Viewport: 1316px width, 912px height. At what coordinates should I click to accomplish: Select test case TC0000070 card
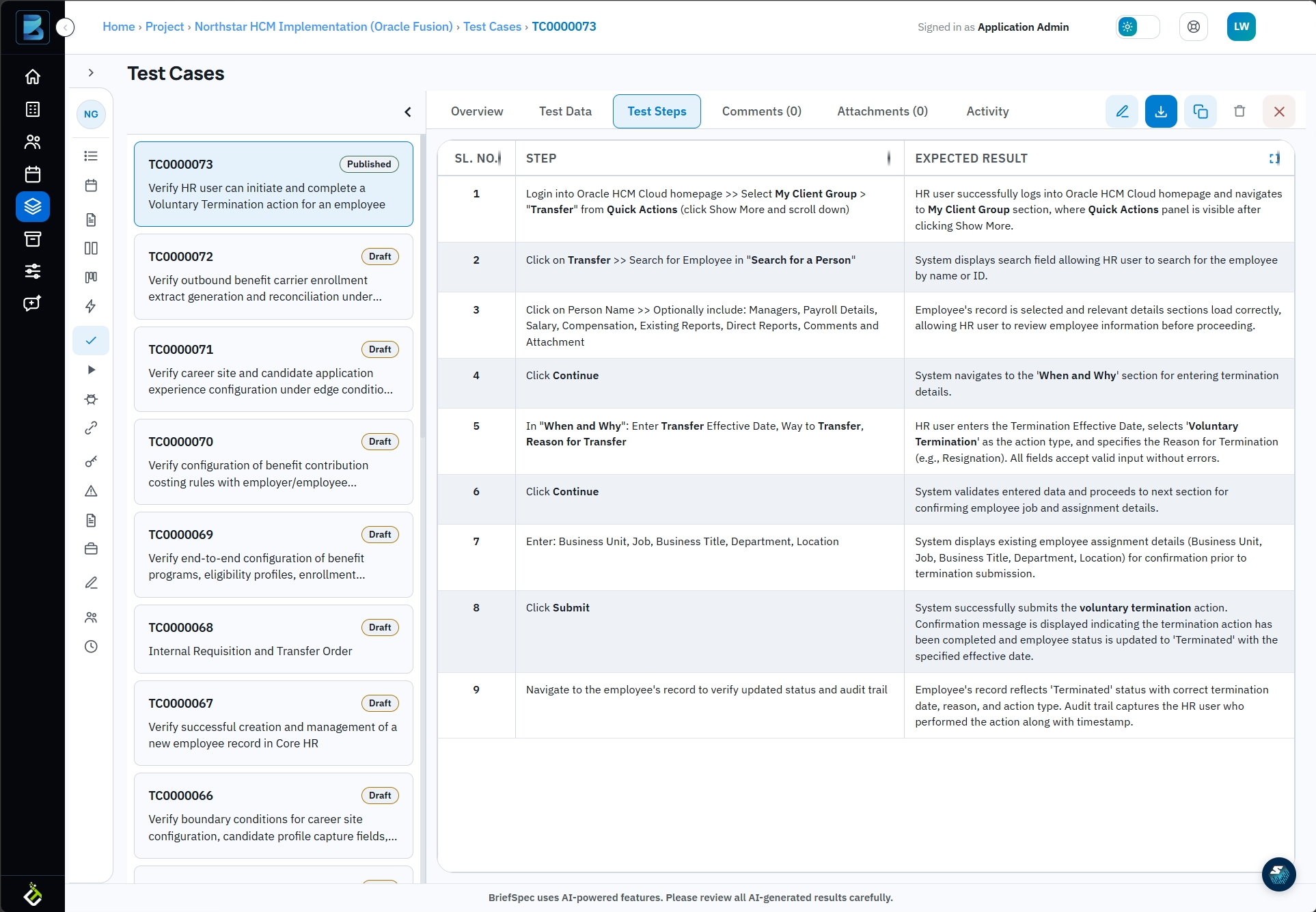(273, 462)
